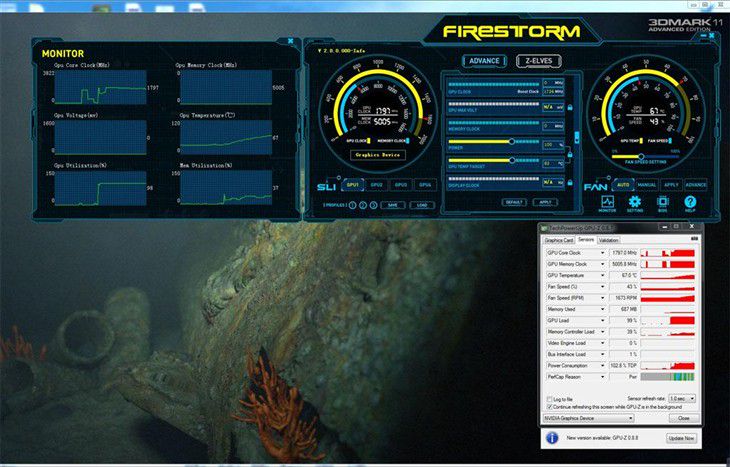Viewport: 730px width, 467px height.
Task: Click ADVANCE in the FAN row
Action: pyautogui.click(x=696, y=185)
